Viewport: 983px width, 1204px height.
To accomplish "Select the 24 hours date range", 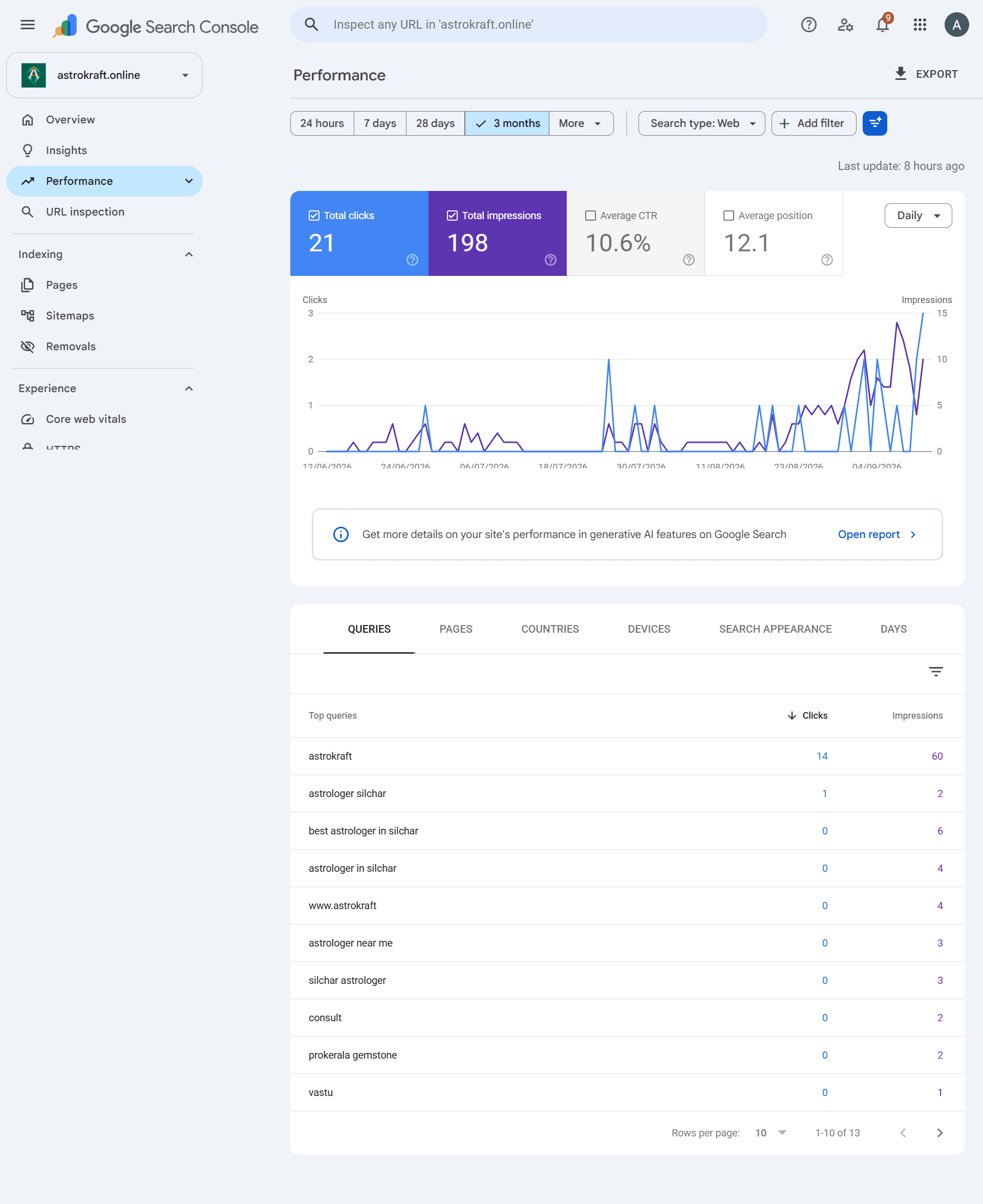I will [322, 123].
